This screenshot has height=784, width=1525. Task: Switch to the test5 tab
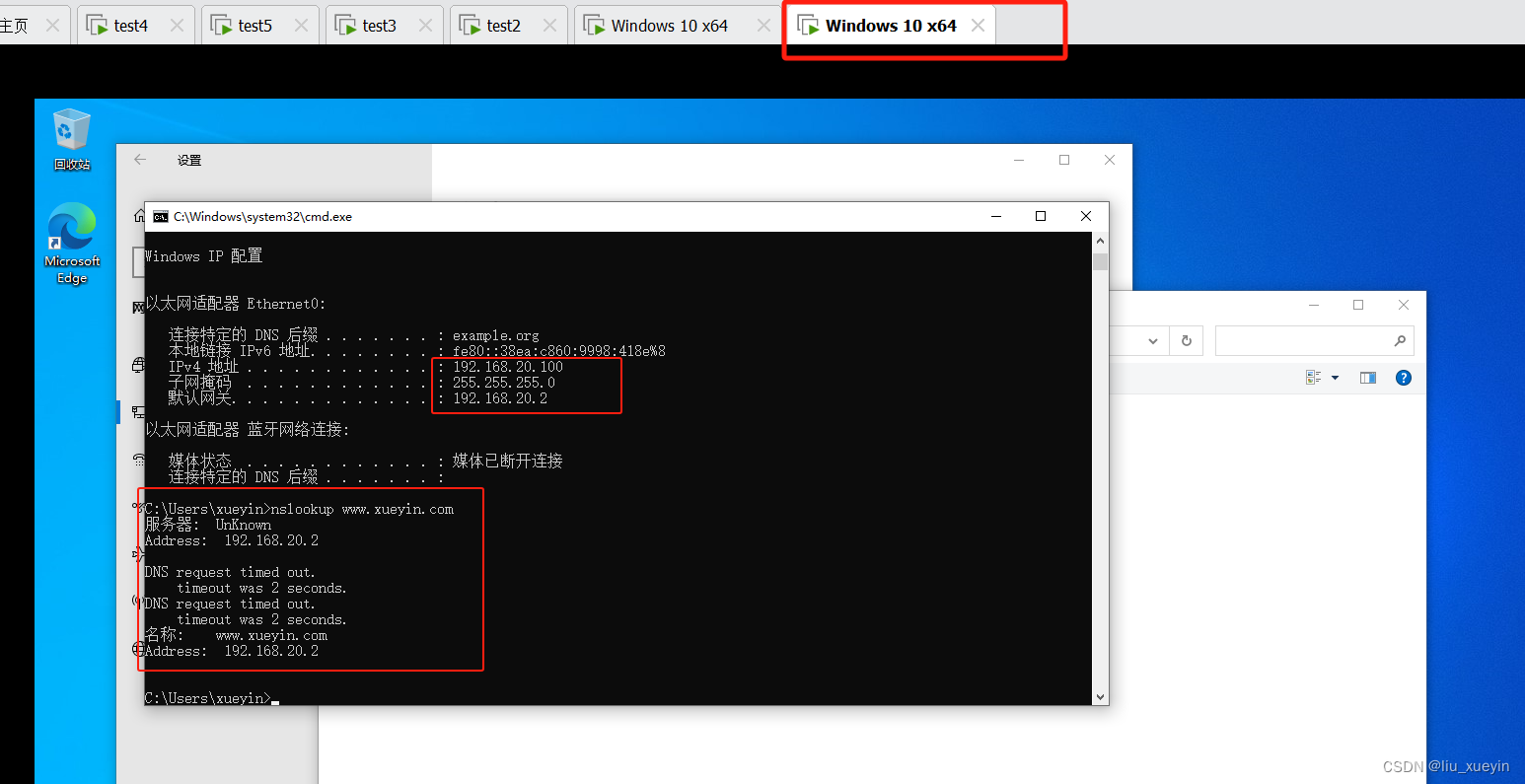[x=254, y=24]
